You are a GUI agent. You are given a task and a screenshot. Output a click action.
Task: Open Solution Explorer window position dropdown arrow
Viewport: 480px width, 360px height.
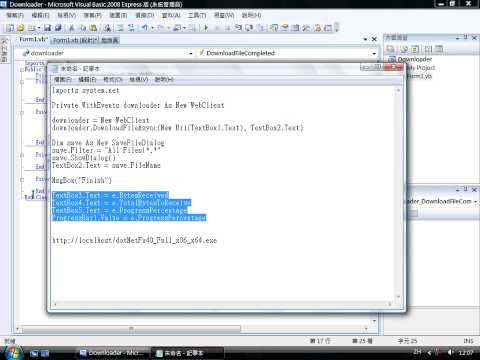click(458, 38)
